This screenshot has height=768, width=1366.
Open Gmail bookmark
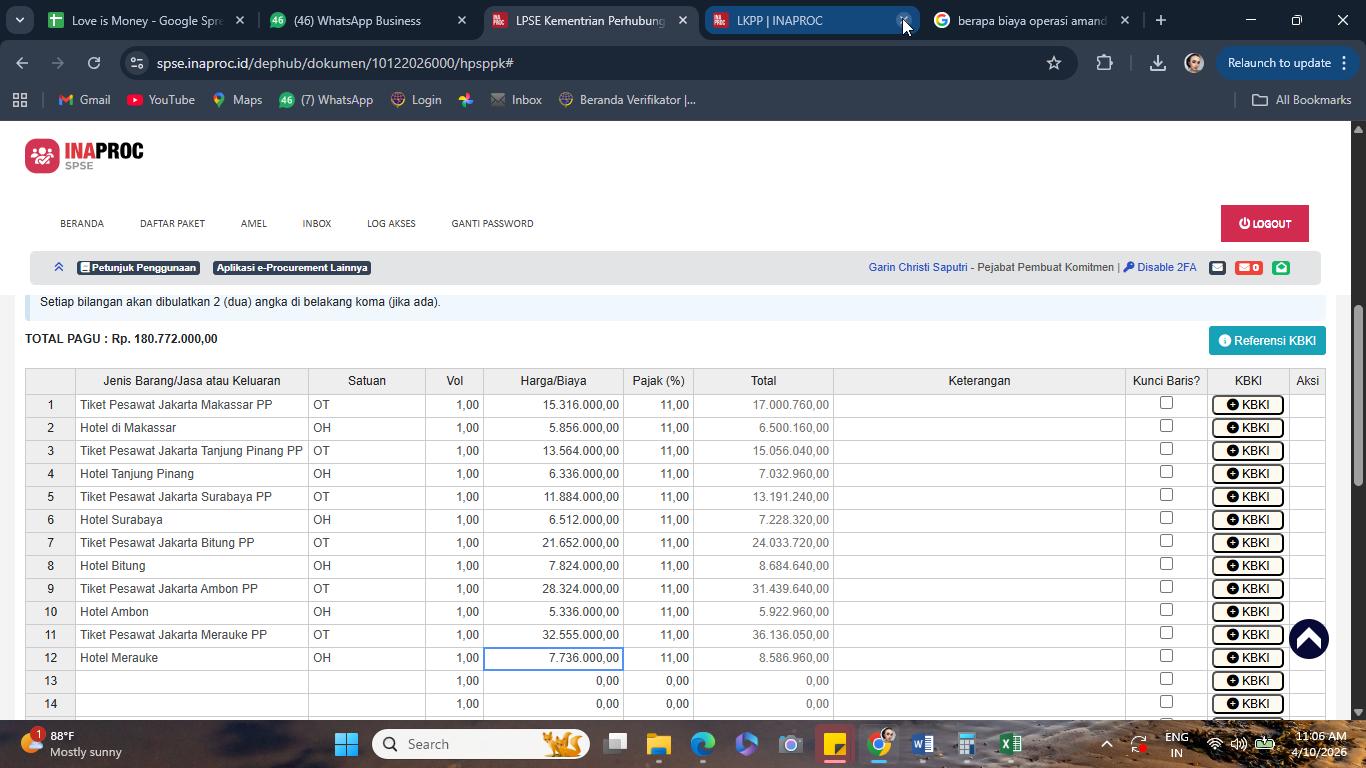(x=84, y=100)
